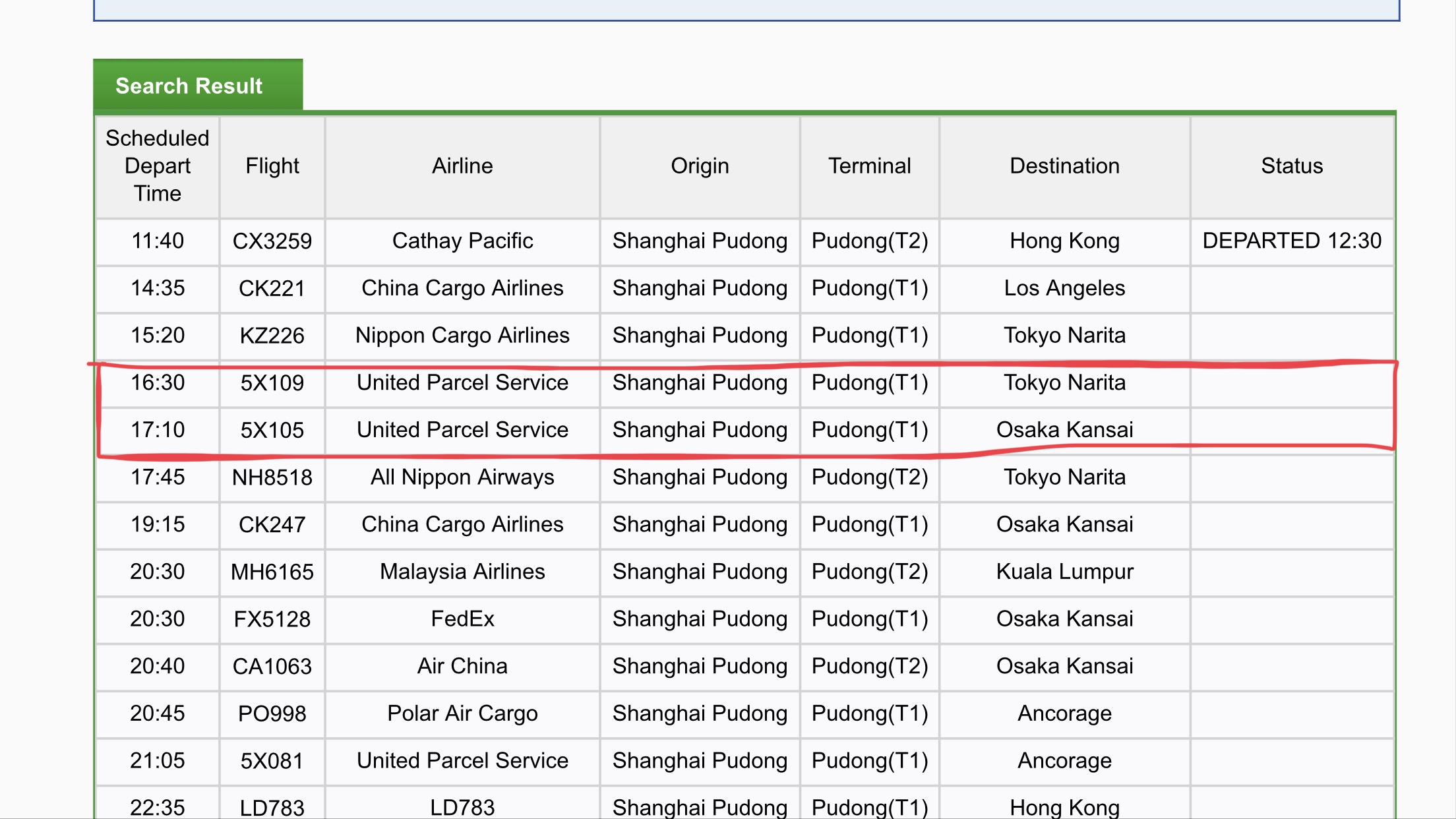Select the Destination column header

[x=1064, y=166]
